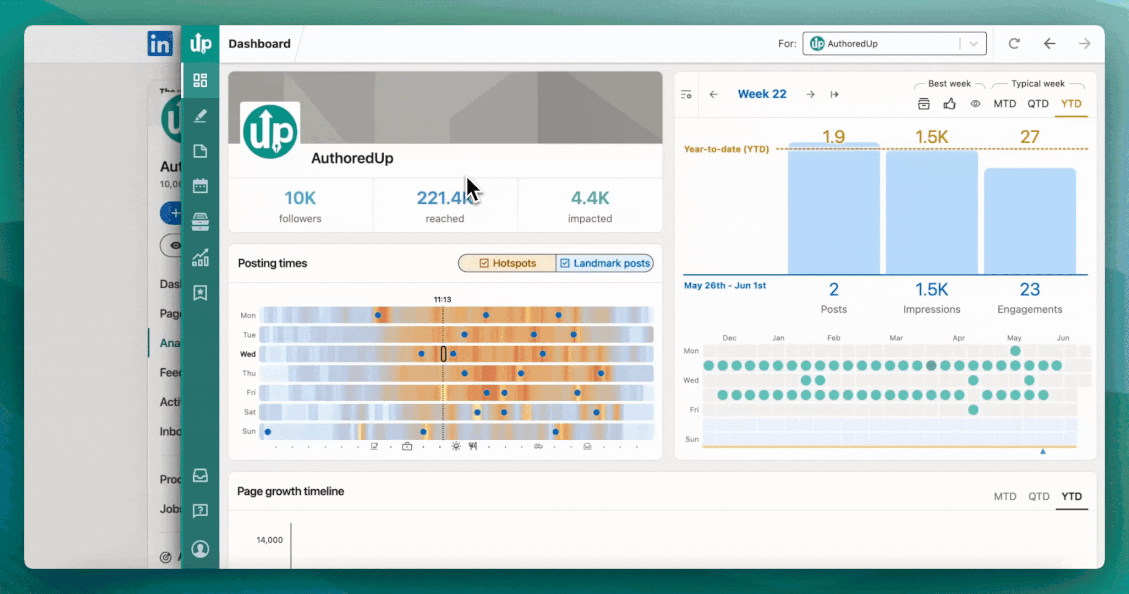1129x594 pixels.
Task: Click the Wednesday 11:13 time slot marker
Action: [444, 354]
